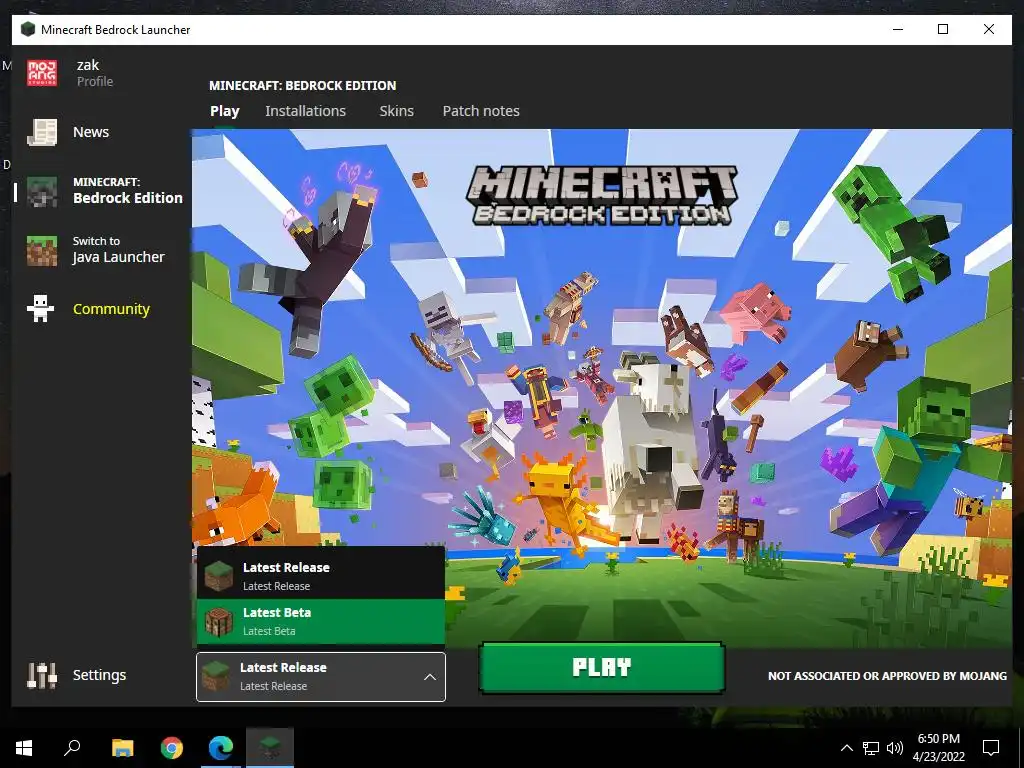Screen dimensions: 1024x768
Task: View the Patch notes tab
Action: click(481, 111)
